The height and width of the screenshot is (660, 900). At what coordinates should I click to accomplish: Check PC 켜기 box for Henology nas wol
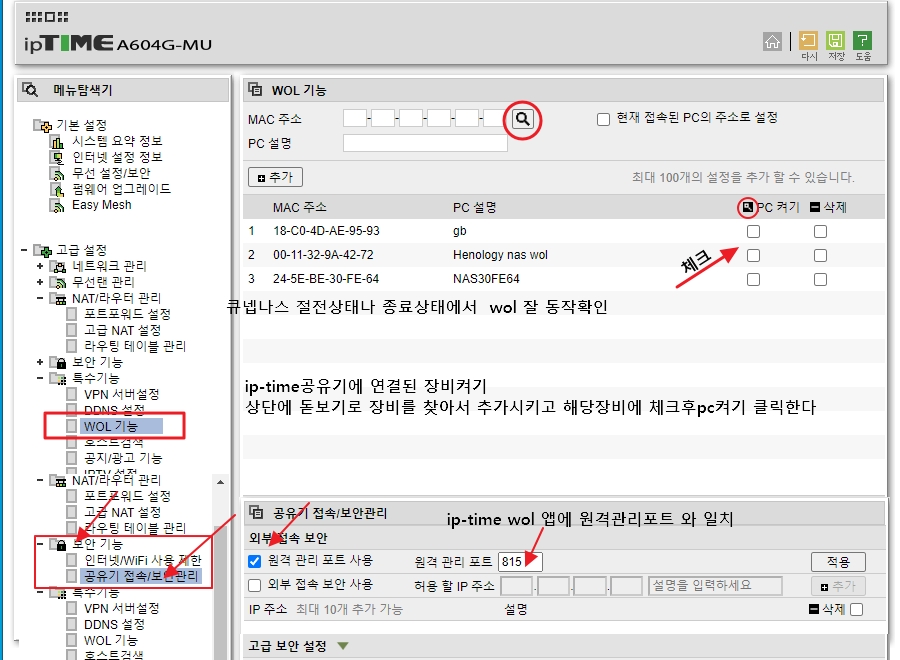click(753, 255)
